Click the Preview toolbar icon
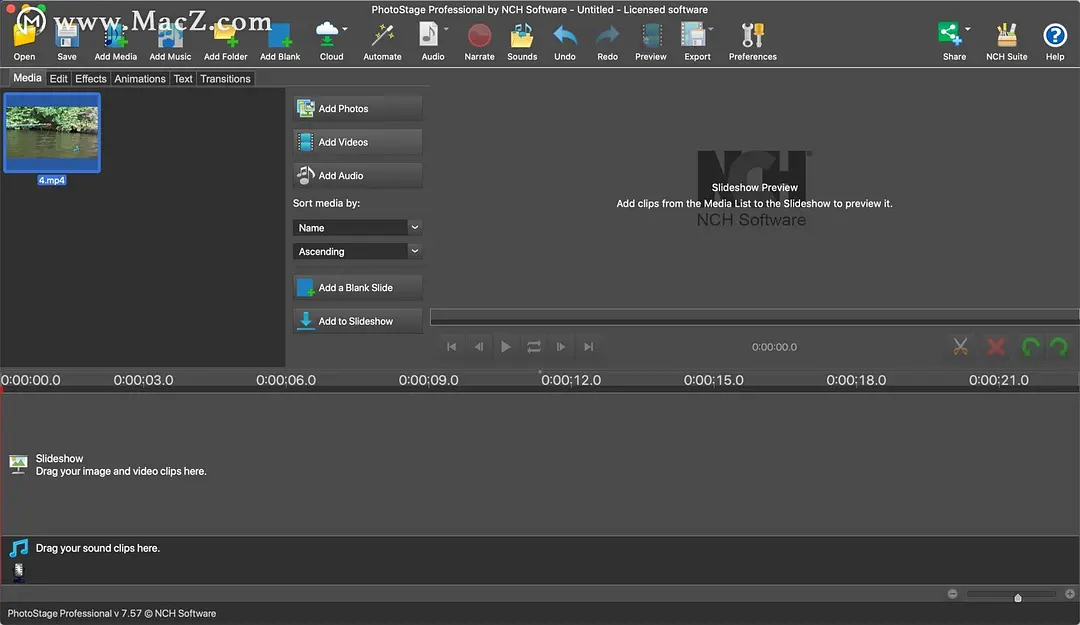Screen dimensions: 1080x625 651,35
